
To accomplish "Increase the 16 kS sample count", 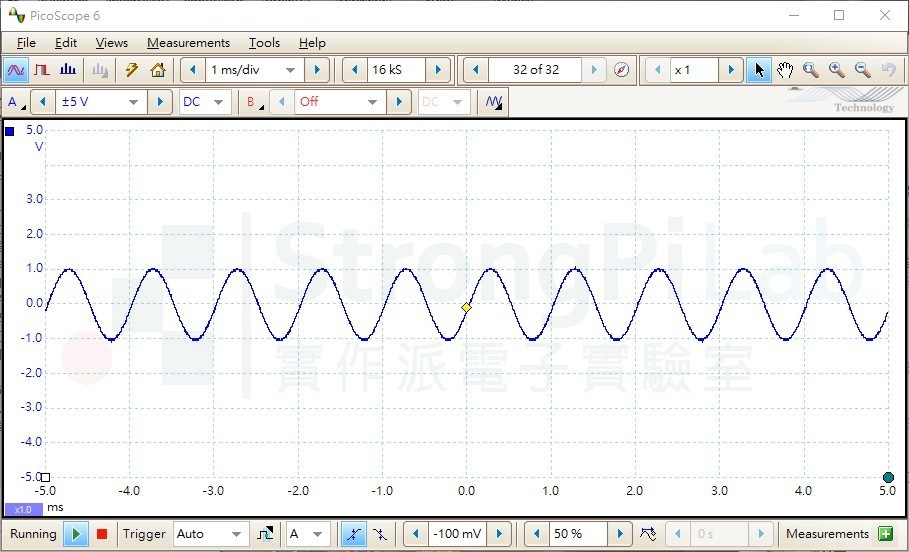I will coord(438,70).
